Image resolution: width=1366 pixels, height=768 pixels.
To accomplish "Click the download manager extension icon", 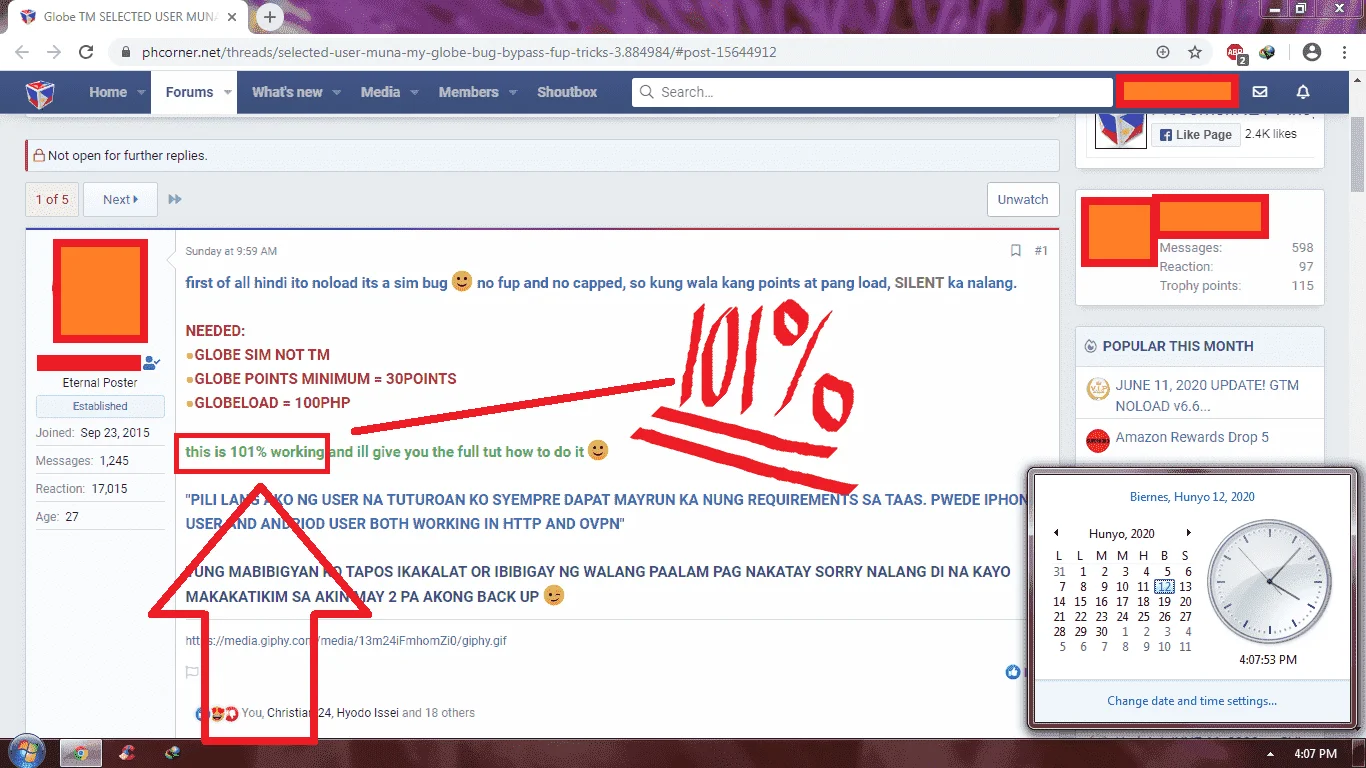I will click(1267, 52).
